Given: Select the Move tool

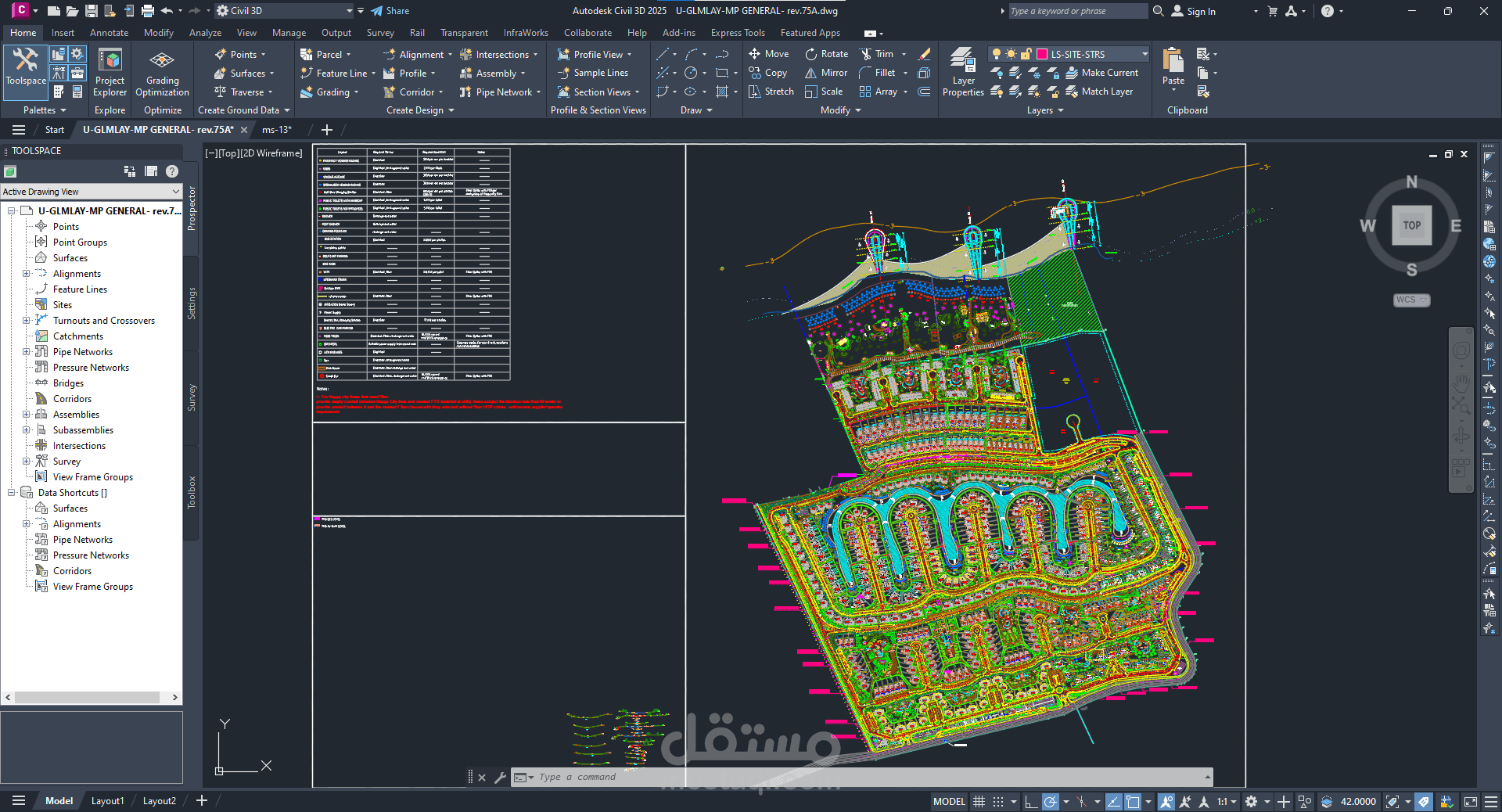Looking at the screenshot, I should pos(769,54).
